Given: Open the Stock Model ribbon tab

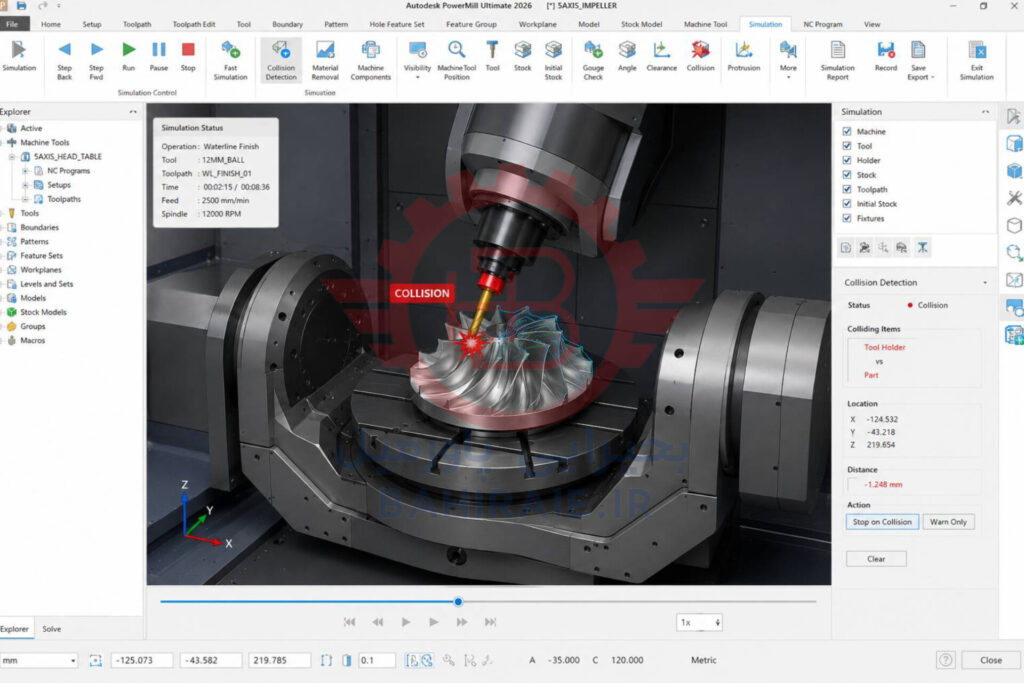Looking at the screenshot, I should [641, 24].
